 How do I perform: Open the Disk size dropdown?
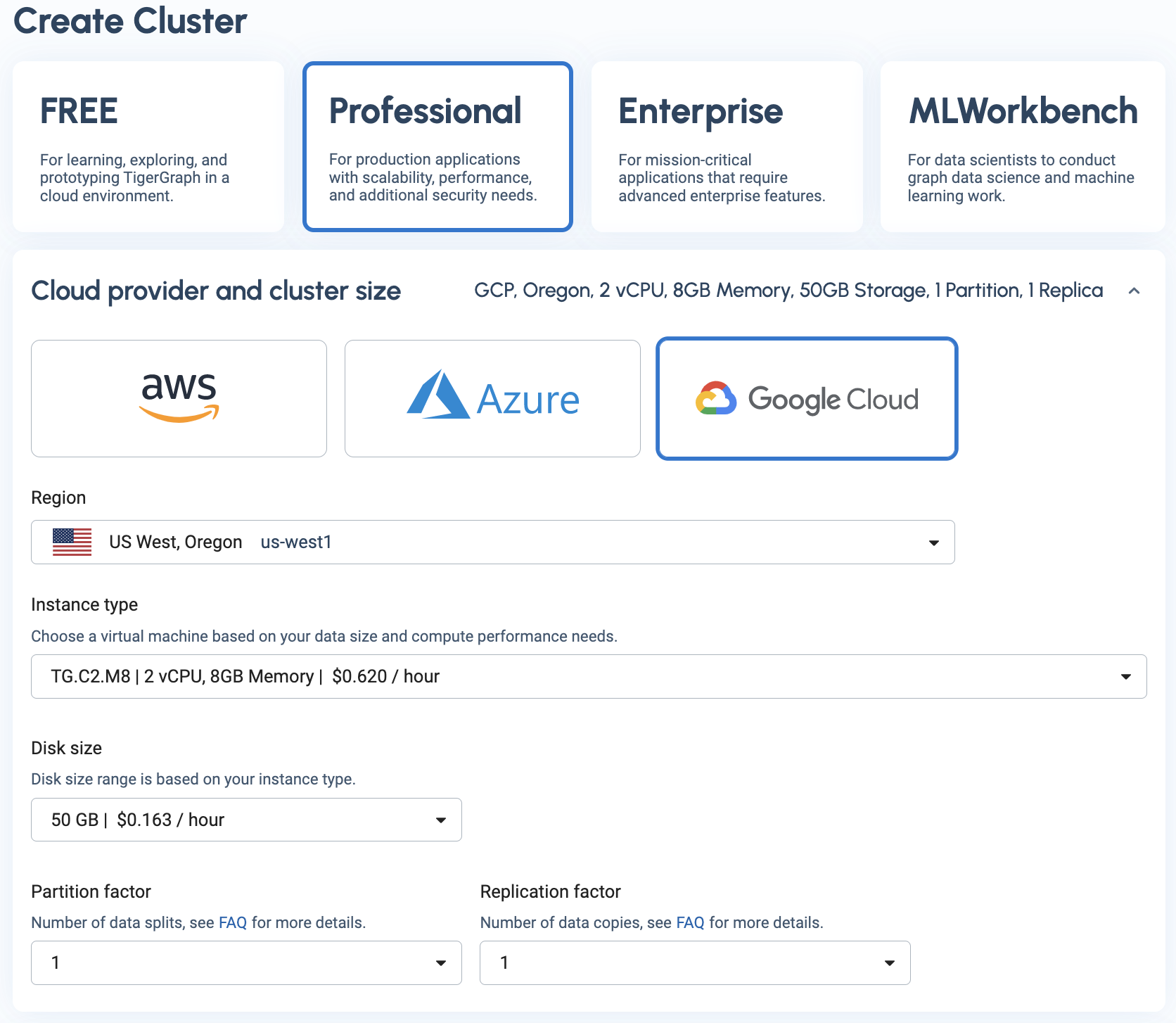click(441, 820)
